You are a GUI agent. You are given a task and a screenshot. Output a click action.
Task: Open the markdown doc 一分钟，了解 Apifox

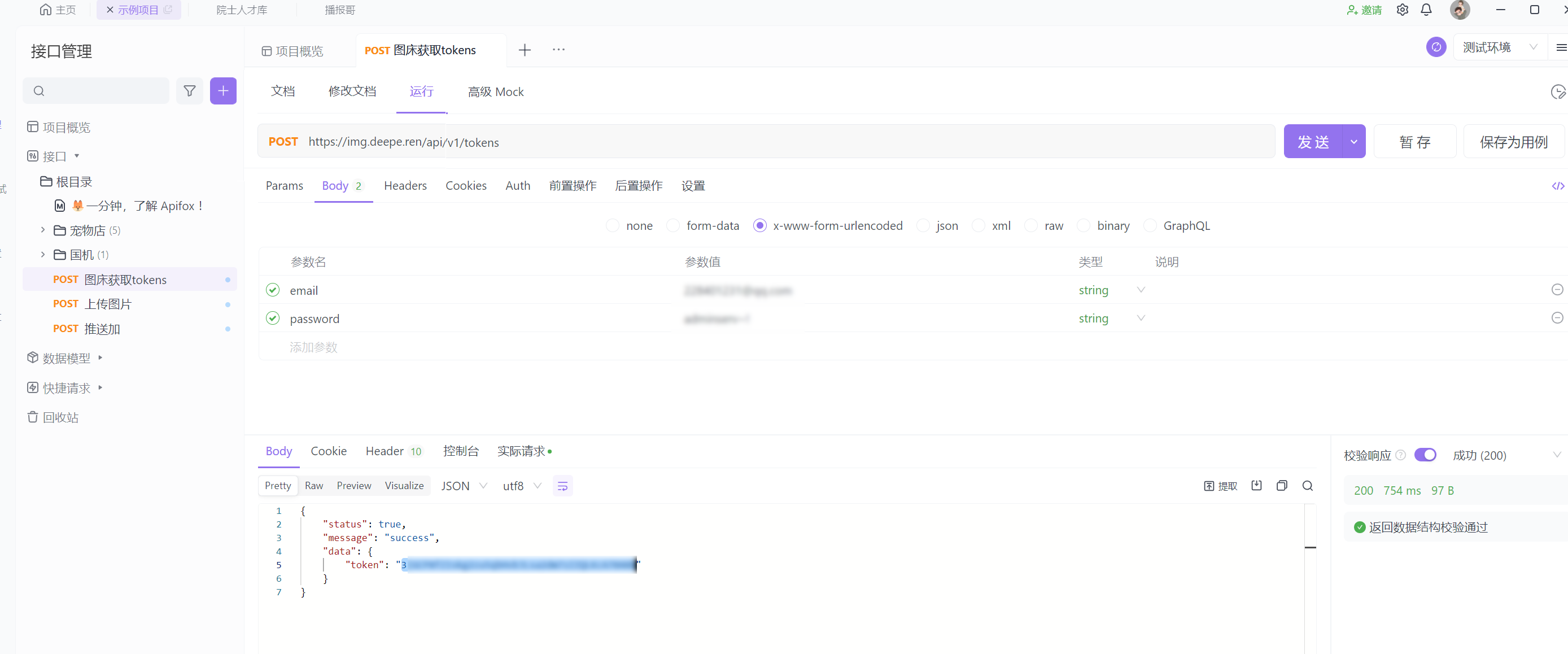tap(130, 206)
